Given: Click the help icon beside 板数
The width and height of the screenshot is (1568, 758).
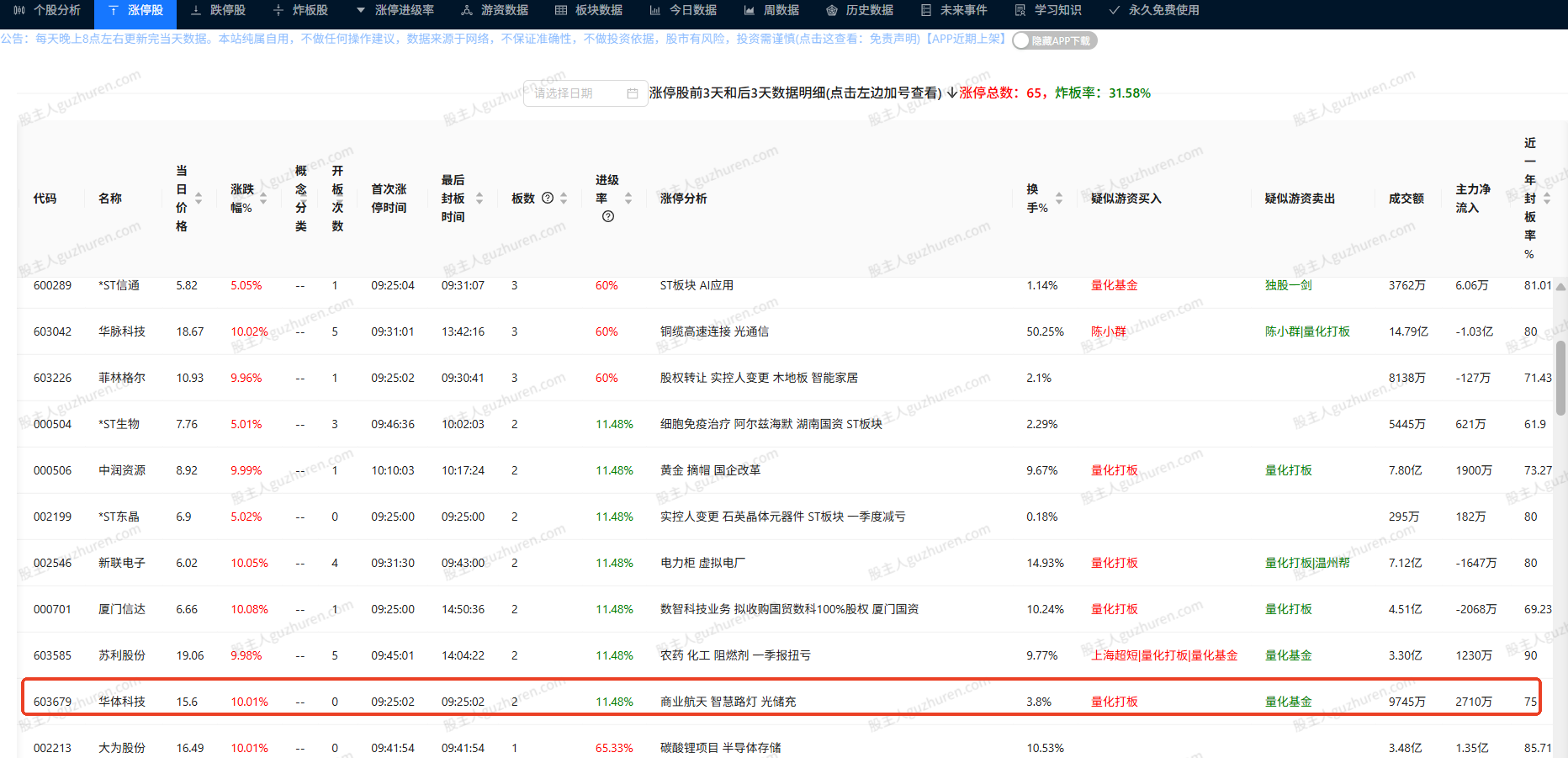Looking at the screenshot, I should click(548, 198).
